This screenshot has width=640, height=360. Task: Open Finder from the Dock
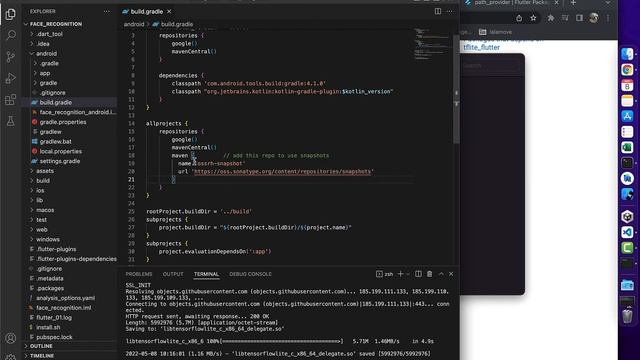pyautogui.click(x=627, y=54)
